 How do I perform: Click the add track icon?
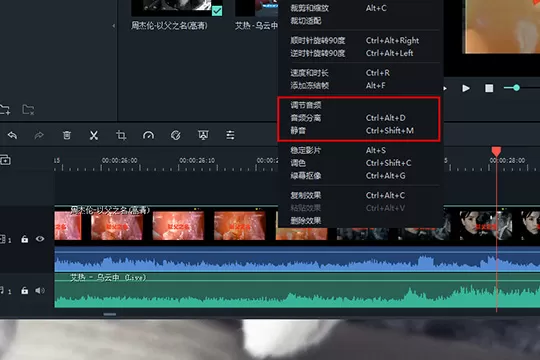[x=5, y=160]
